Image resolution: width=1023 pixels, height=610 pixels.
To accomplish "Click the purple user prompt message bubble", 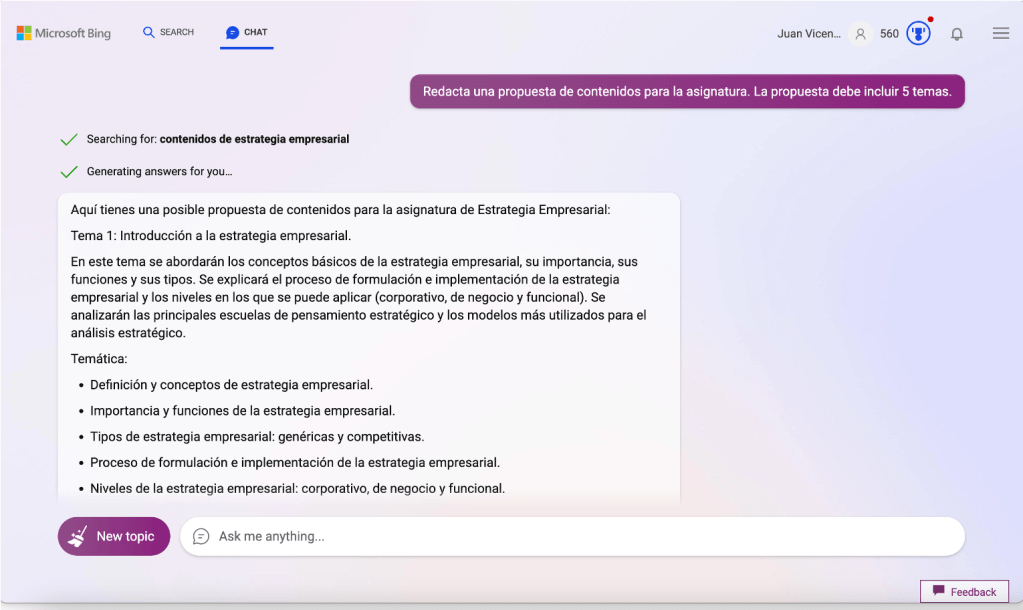I will click(x=687, y=91).
